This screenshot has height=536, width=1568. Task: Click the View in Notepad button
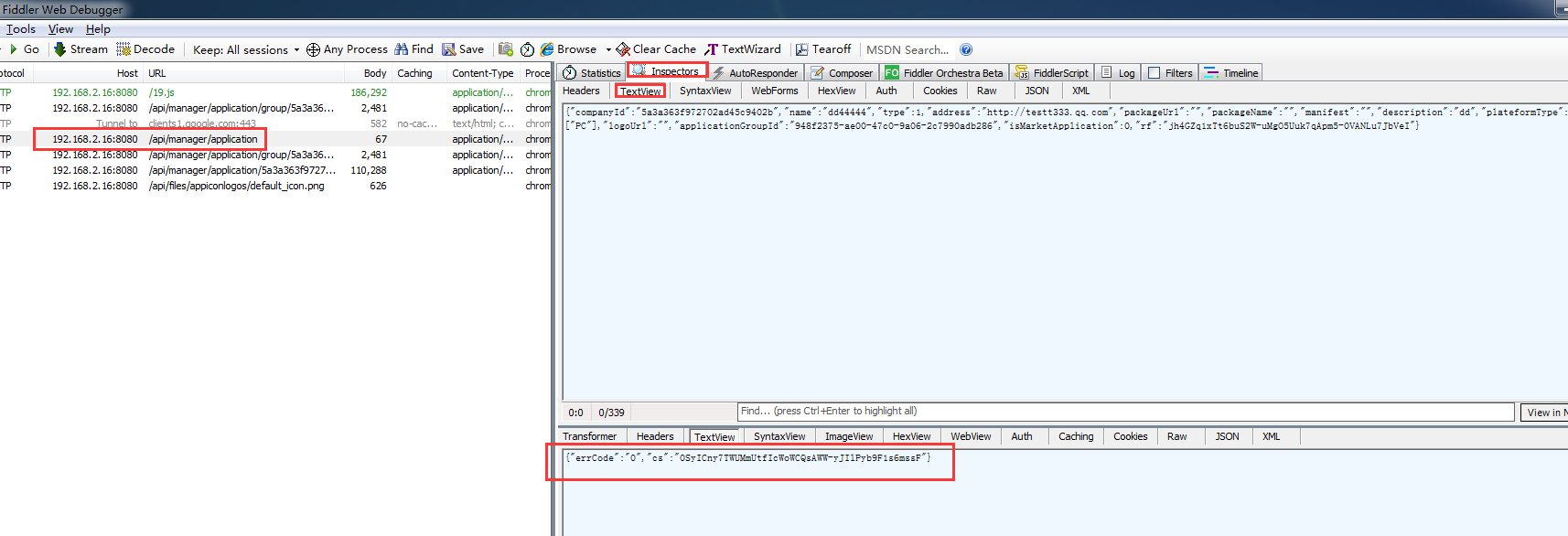pos(1545,413)
